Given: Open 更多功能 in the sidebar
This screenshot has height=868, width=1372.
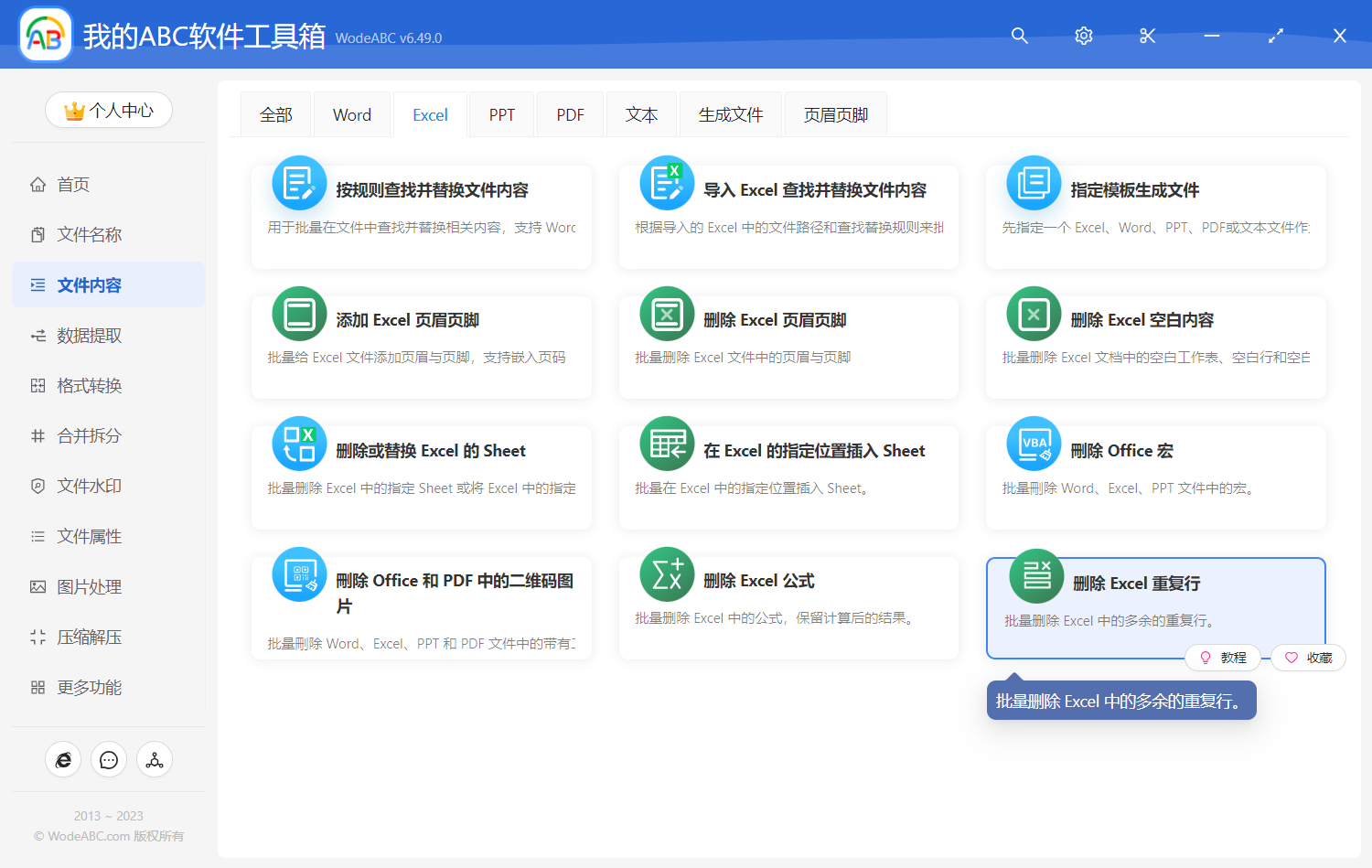Looking at the screenshot, I should click(x=89, y=688).
